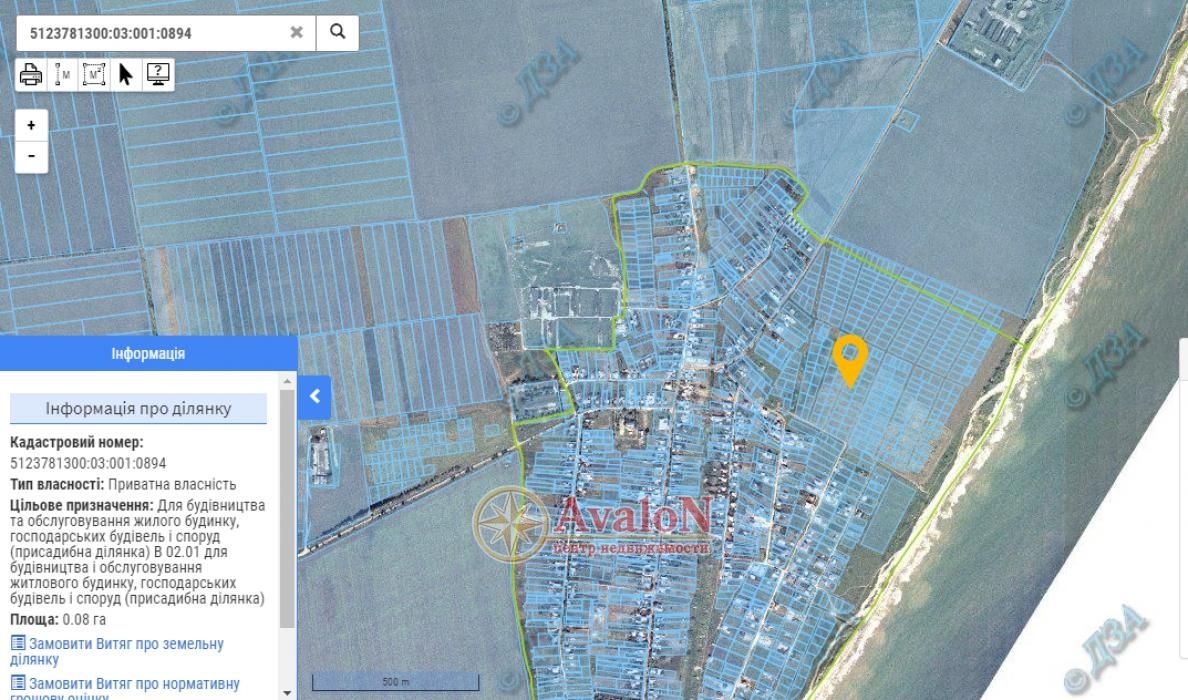Open the Інформація panel header tab

[x=148, y=354]
